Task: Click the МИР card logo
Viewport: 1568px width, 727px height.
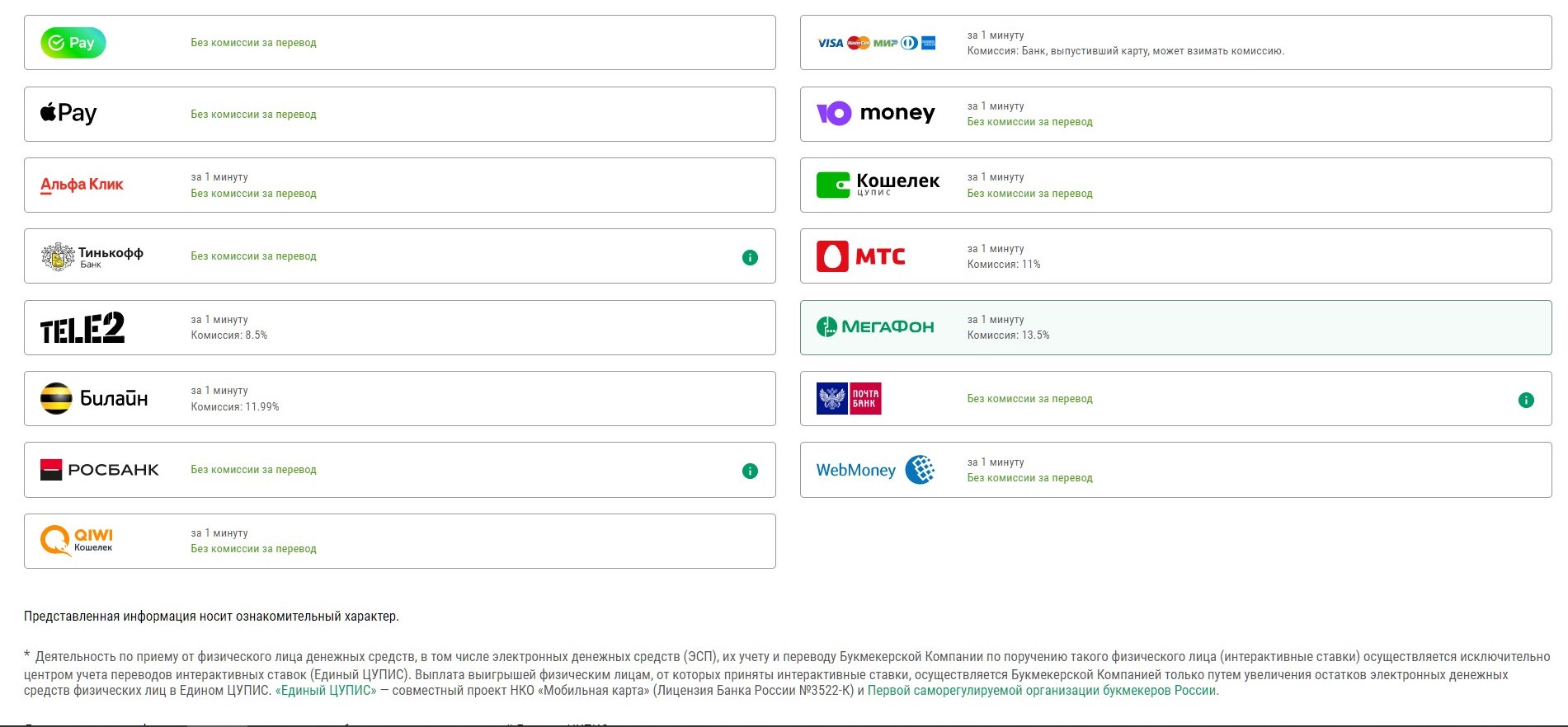Action: click(885, 43)
